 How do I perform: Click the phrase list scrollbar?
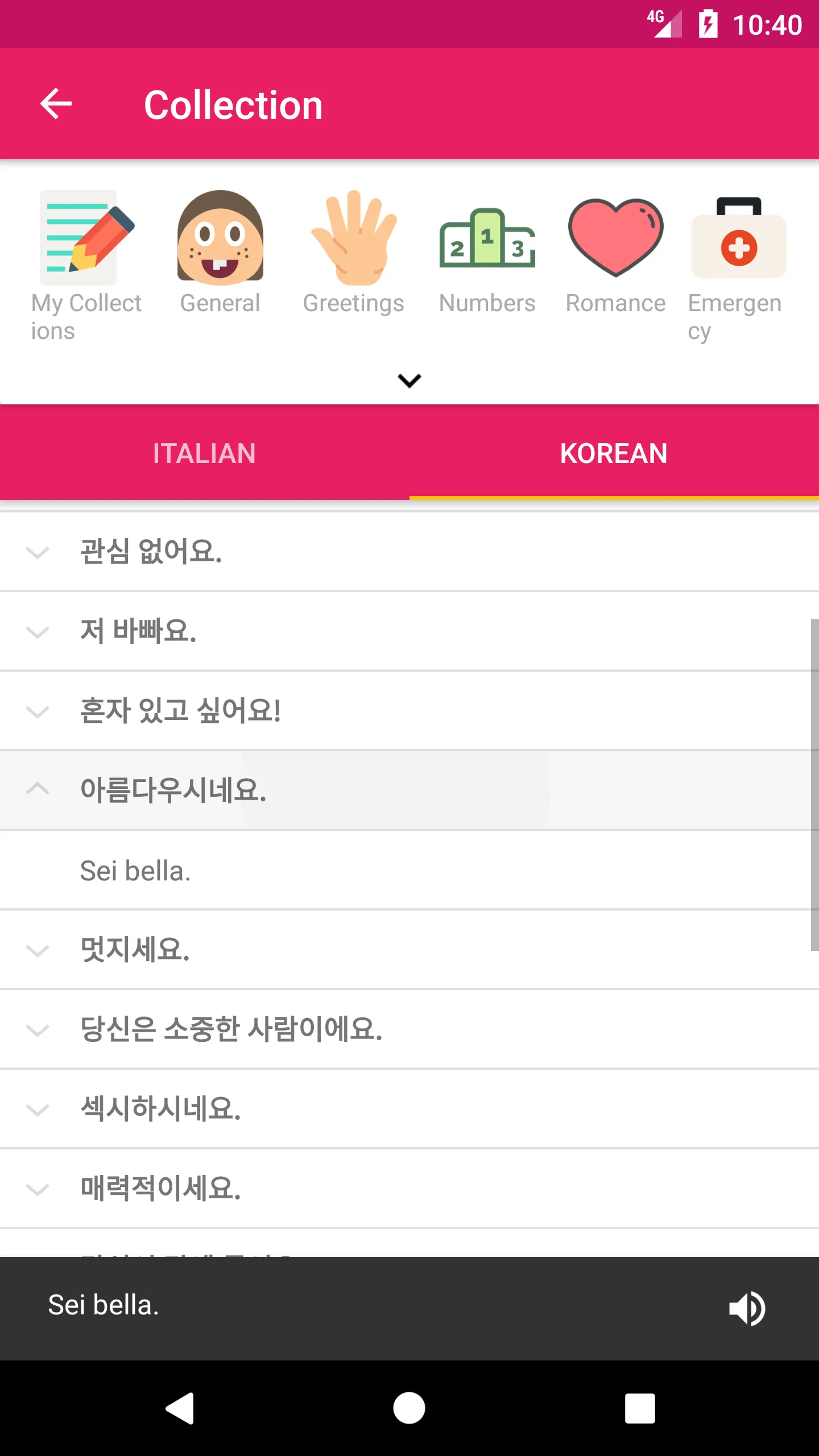pos(814,785)
